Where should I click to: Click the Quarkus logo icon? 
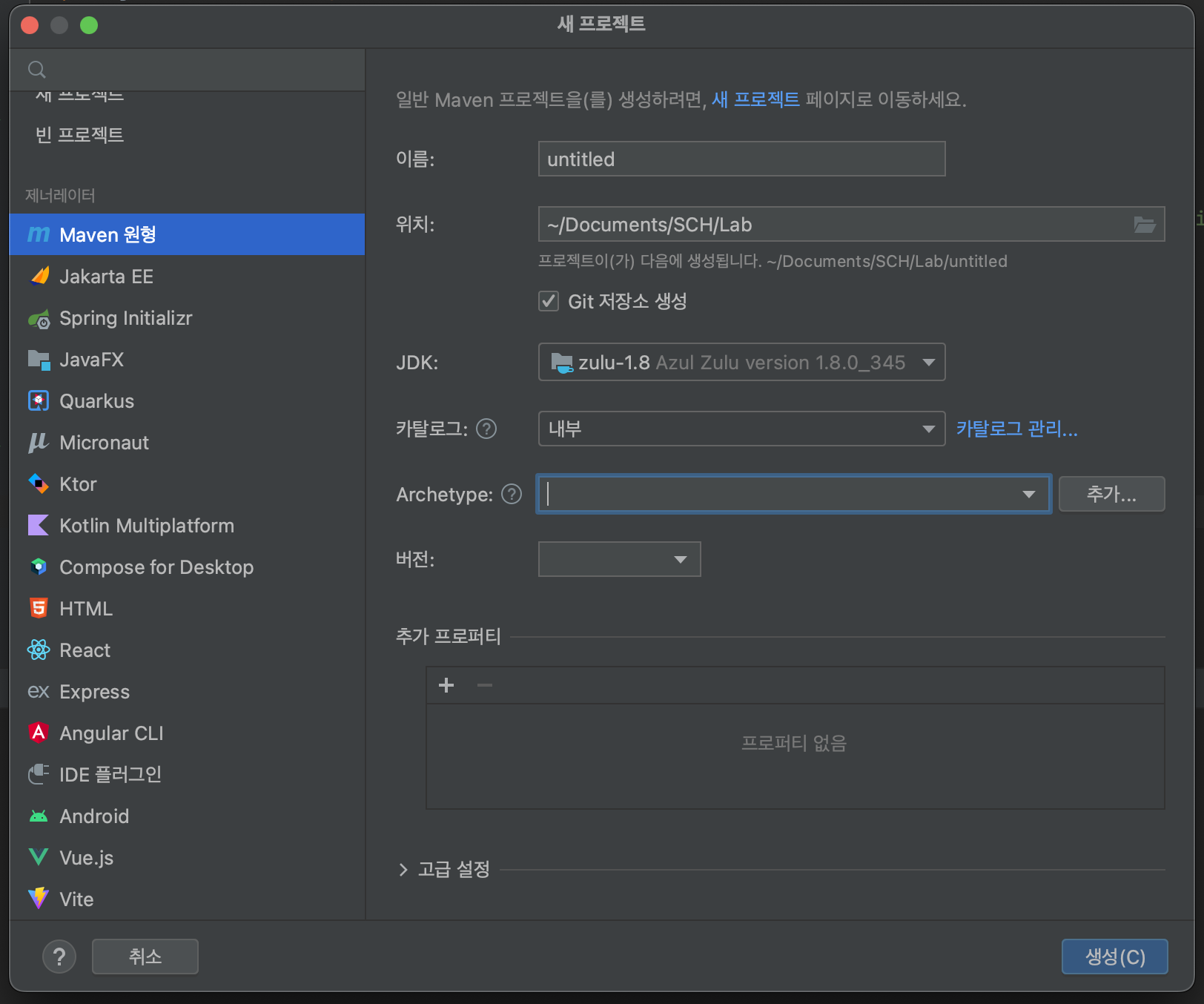pos(39,401)
